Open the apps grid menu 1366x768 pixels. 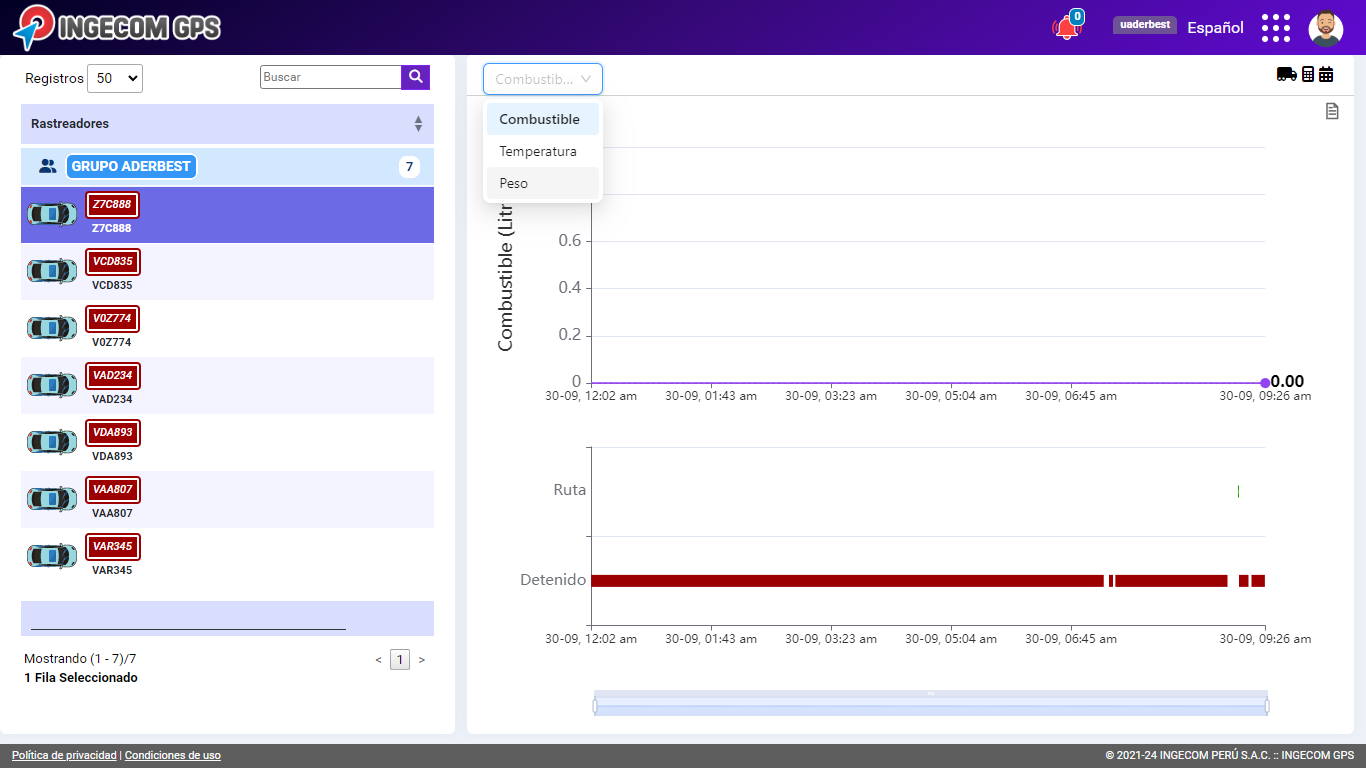tap(1275, 28)
